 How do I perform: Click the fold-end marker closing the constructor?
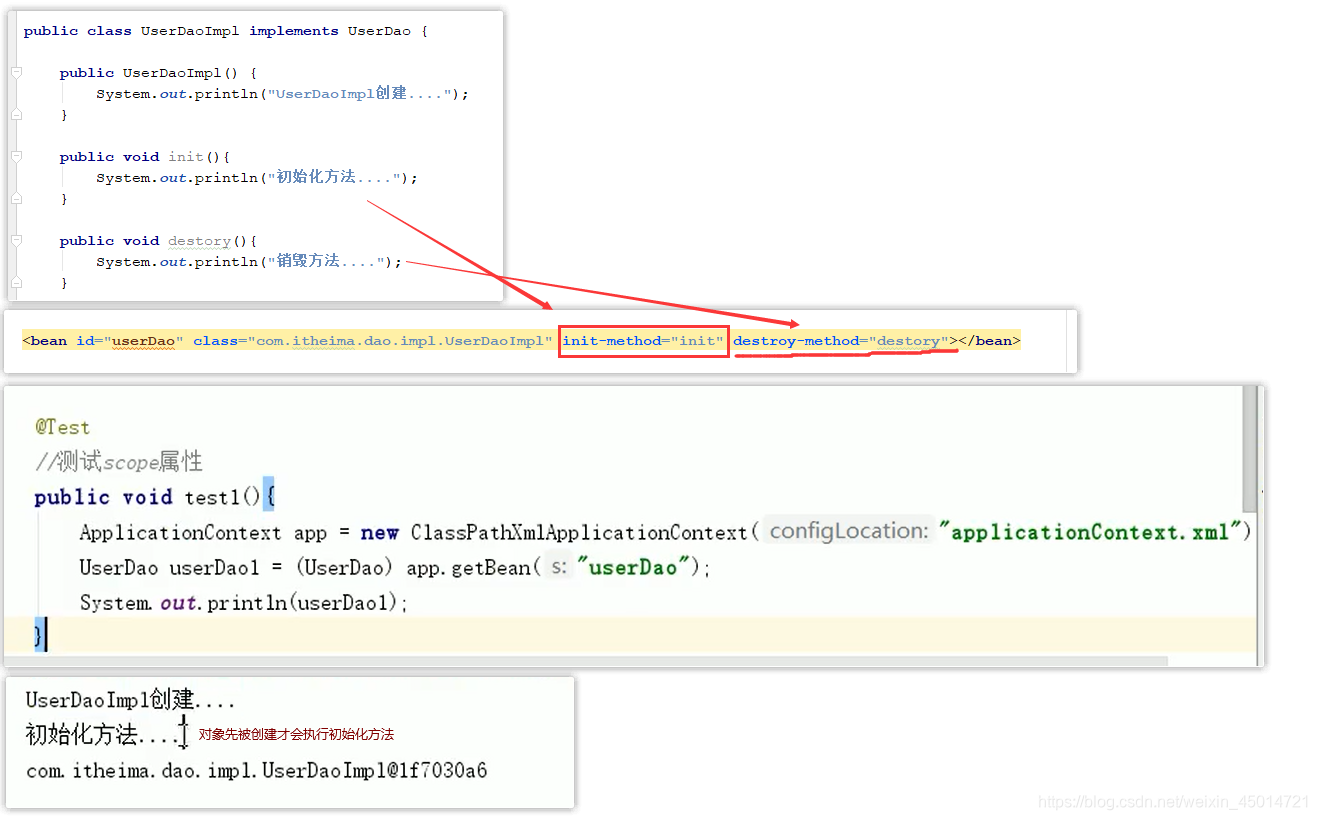coord(15,115)
